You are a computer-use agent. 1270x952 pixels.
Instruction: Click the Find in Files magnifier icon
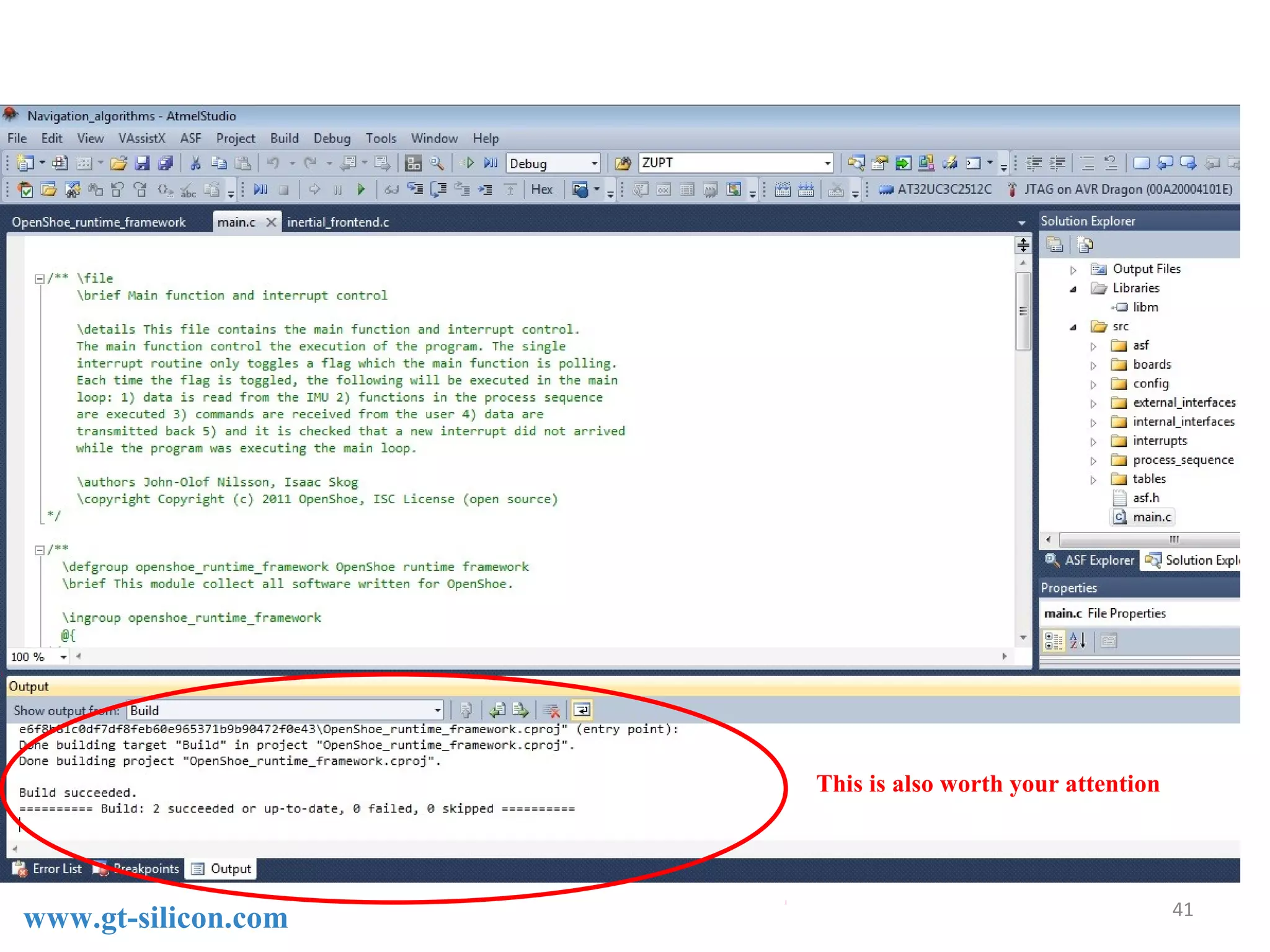[x=437, y=163]
